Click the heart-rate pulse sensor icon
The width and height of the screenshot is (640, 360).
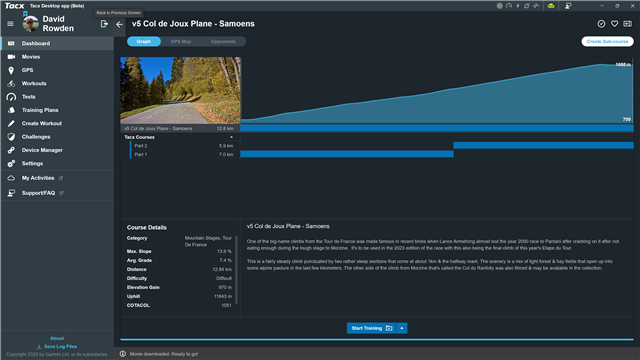(x=536, y=6)
